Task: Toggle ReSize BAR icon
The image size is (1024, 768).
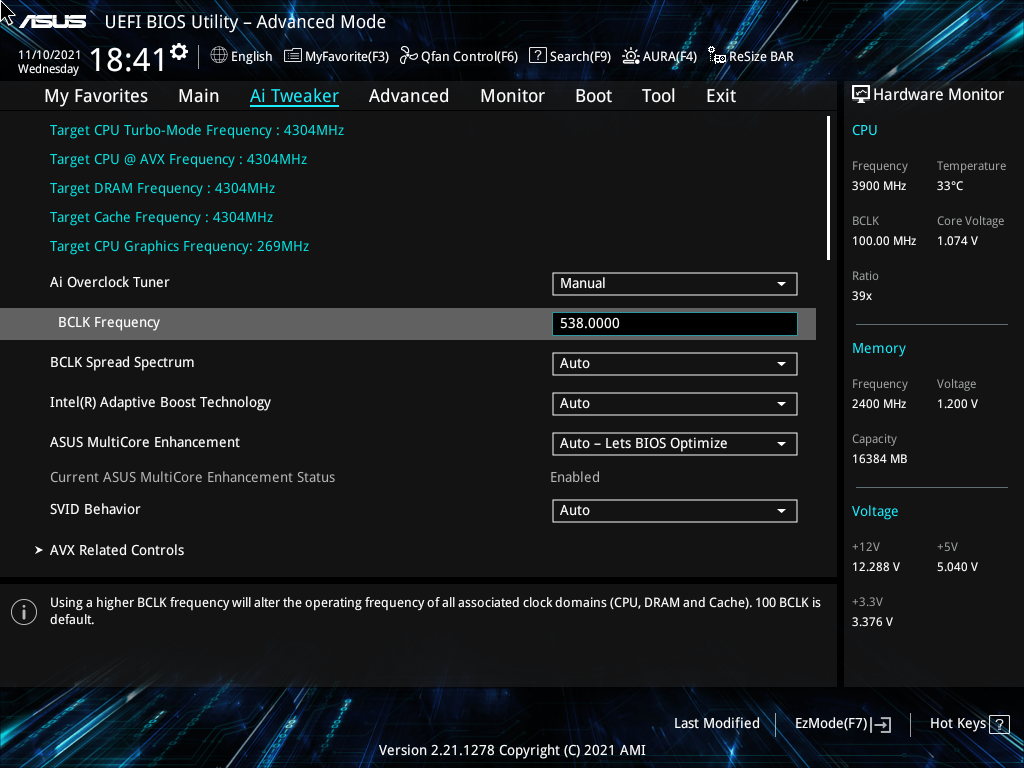Action: pos(717,56)
